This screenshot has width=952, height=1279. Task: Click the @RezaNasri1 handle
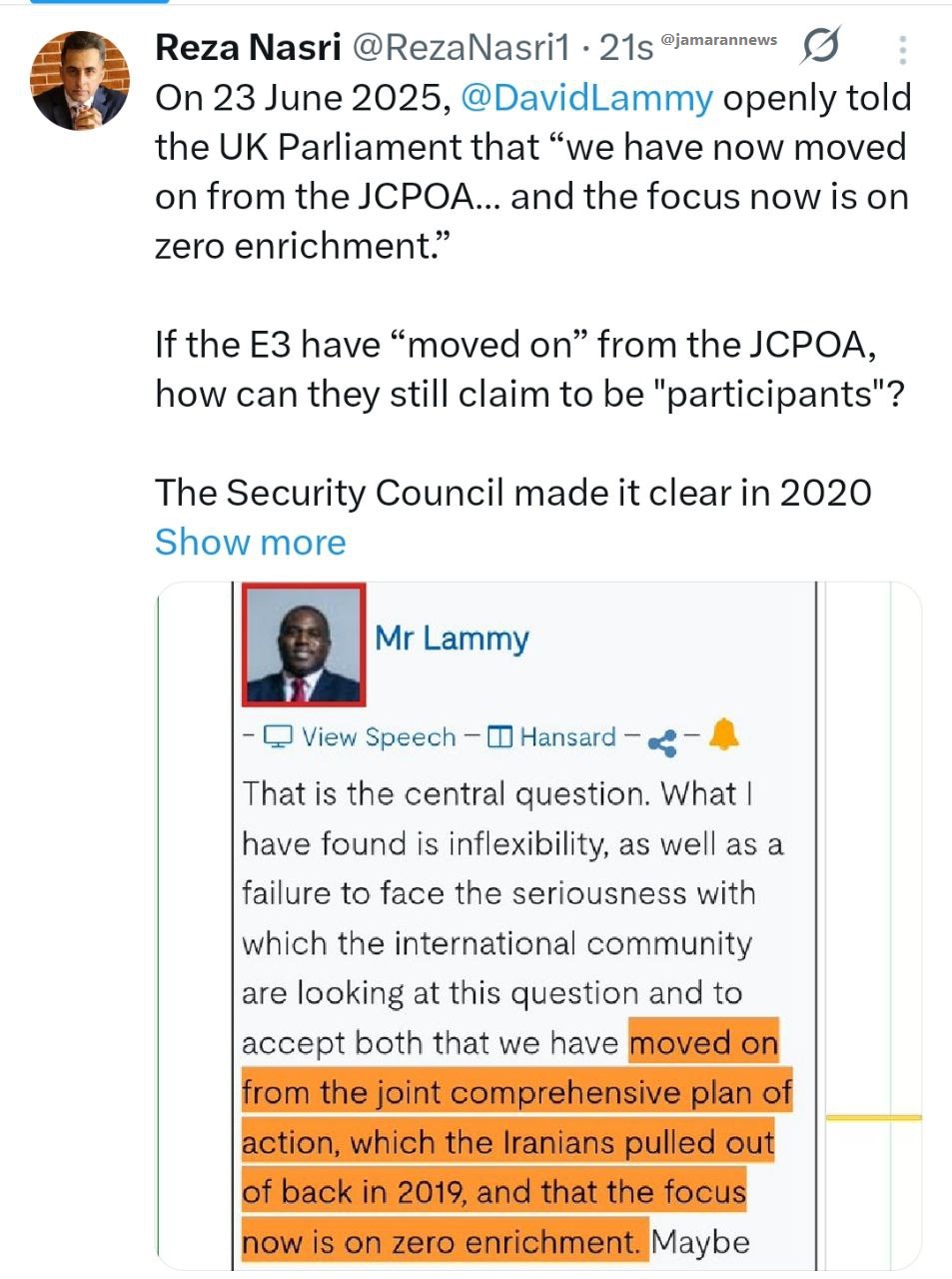tap(462, 47)
